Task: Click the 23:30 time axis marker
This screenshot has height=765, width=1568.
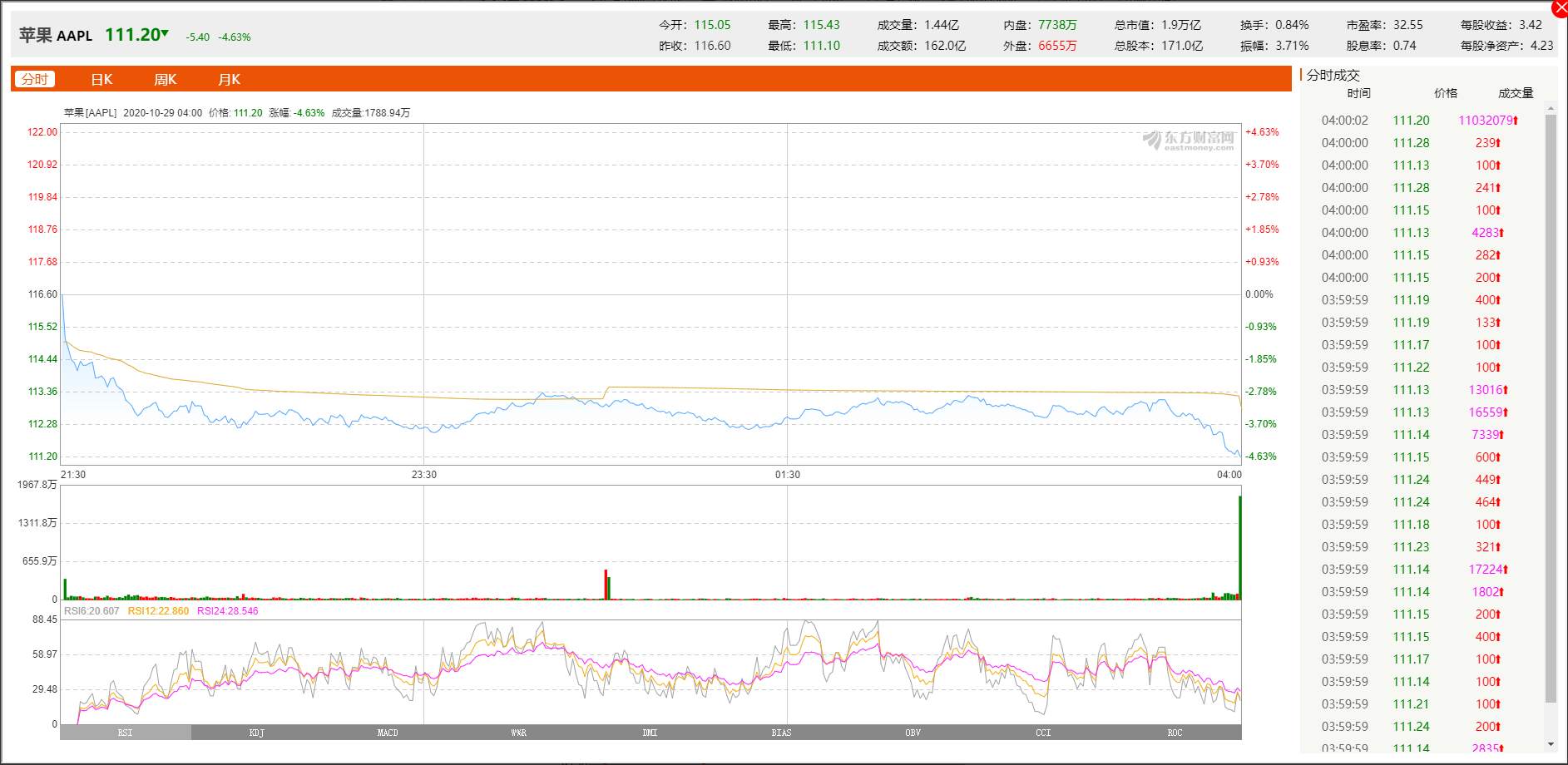Action: coord(424,475)
